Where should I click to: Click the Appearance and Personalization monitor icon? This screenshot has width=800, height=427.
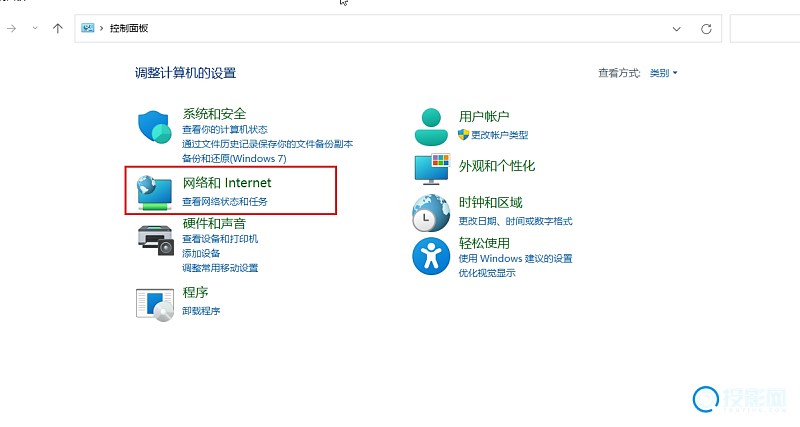[x=433, y=169]
